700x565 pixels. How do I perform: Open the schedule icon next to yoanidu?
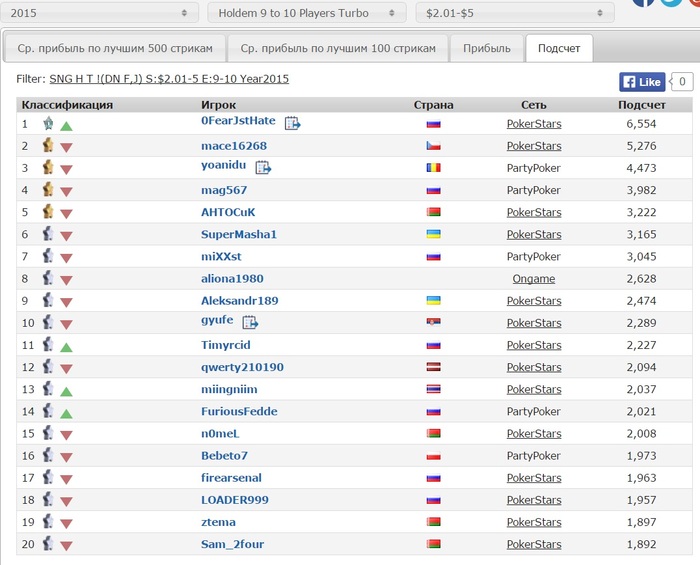(263, 167)
